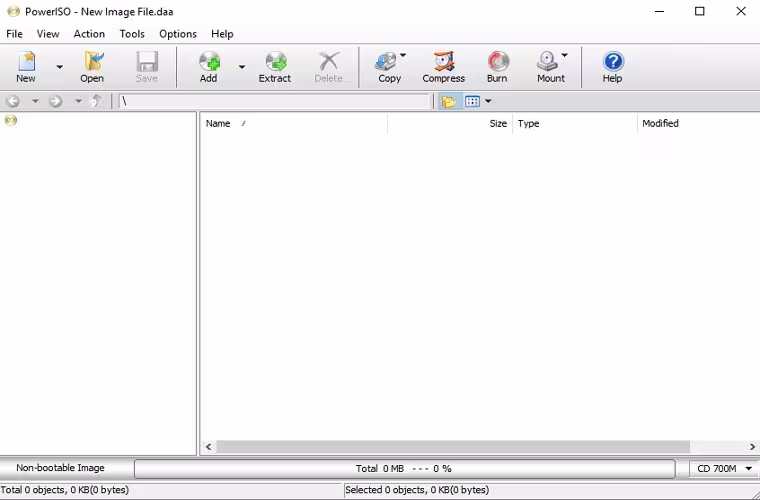Click the Burn disc toolbar icon

(x=497, y=66)
